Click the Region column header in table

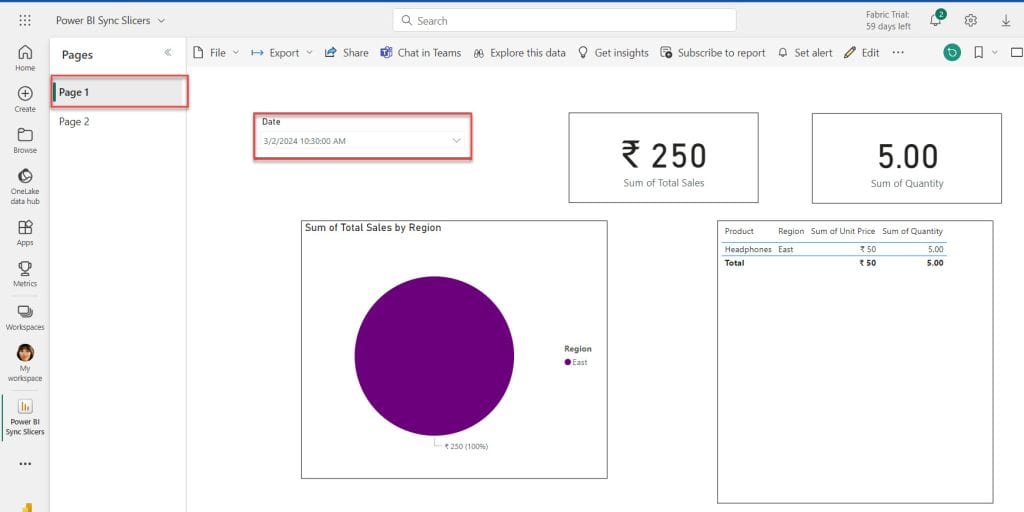coord(791,231)
